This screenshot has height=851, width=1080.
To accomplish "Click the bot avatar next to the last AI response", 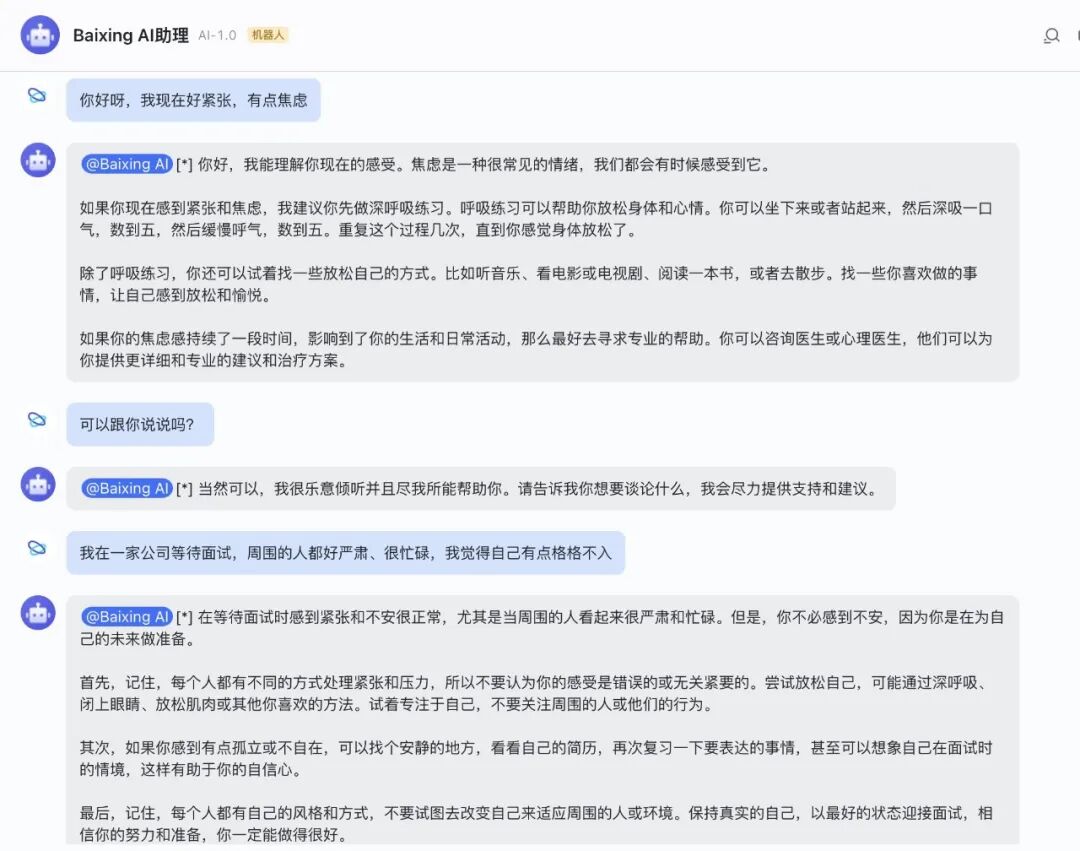I will [x=37, y=615].
